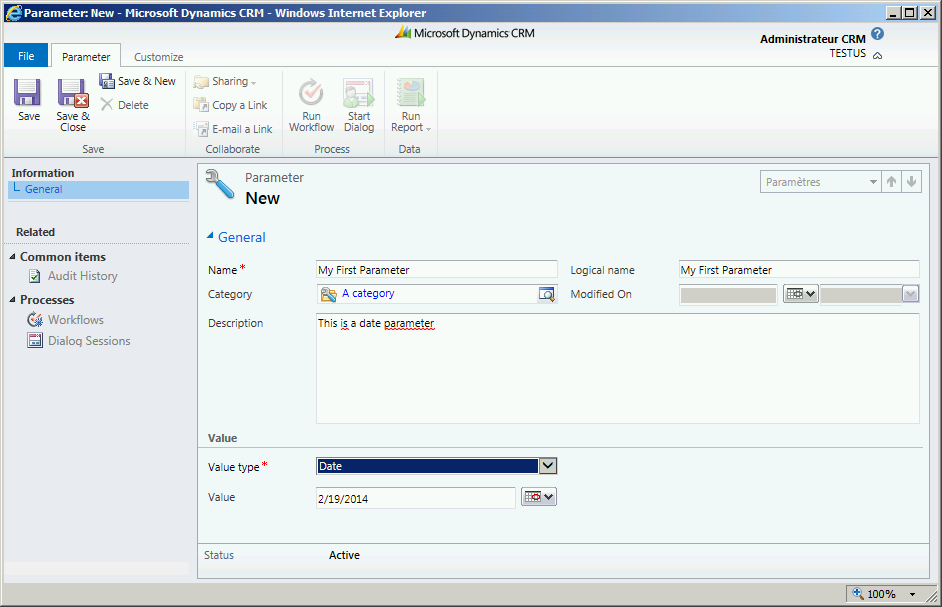
Task: Click the Delete icon in the ribbon
Action: click(107, 105)
